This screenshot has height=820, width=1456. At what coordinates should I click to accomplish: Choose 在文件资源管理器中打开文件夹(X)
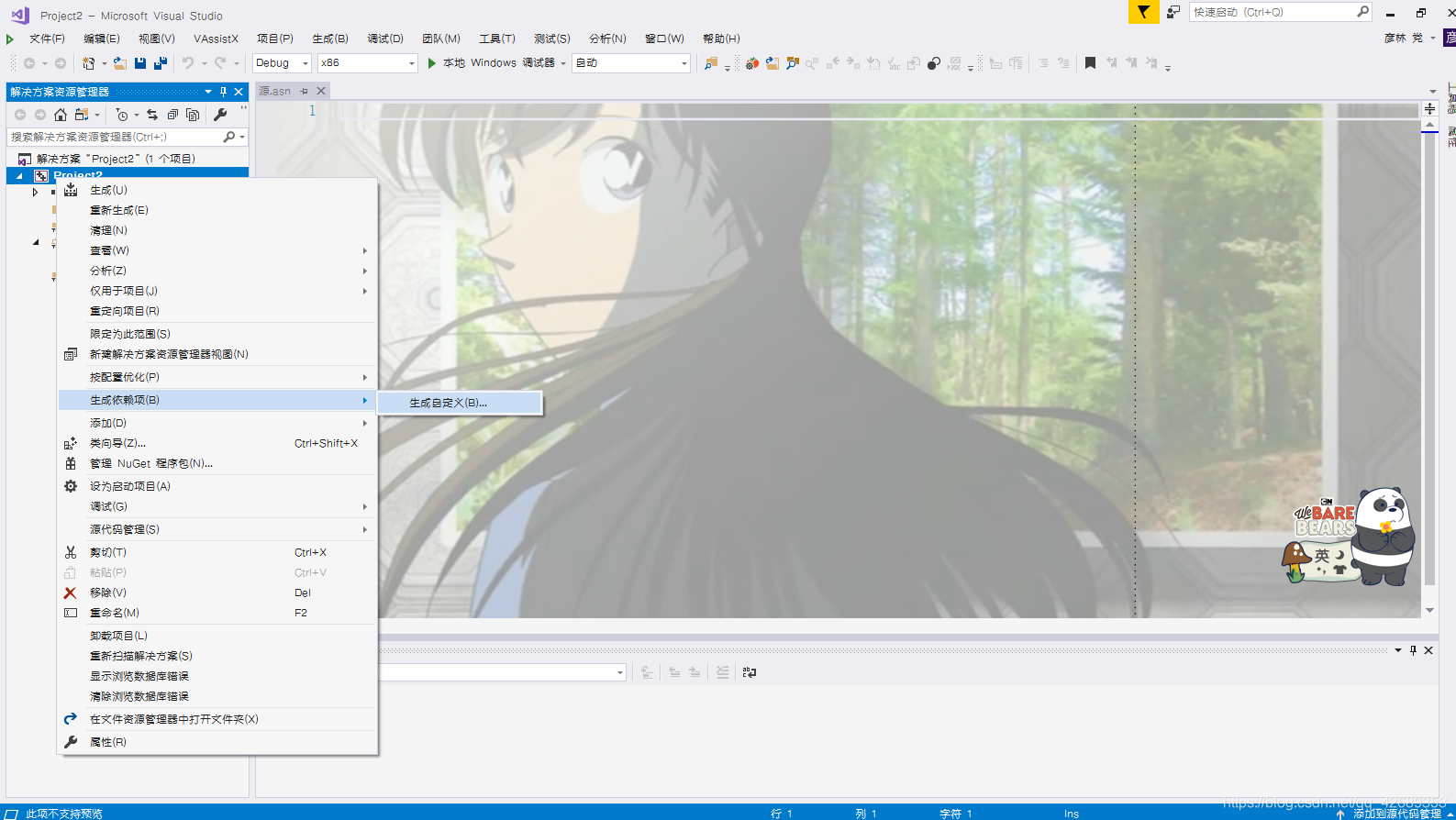pyautogui.click(x=217, y=719)
